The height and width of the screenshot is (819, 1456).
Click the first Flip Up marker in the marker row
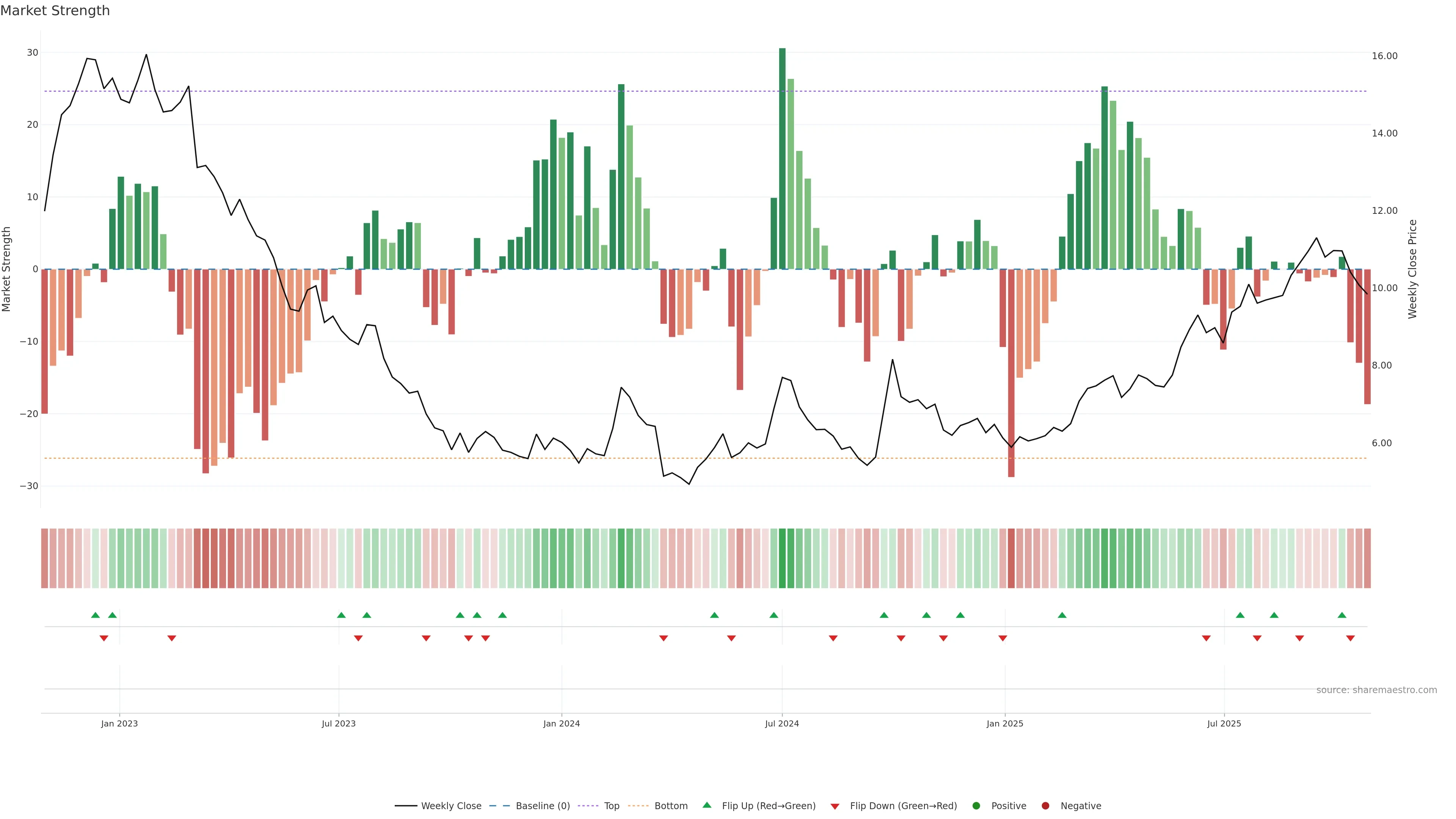(96, 615)
